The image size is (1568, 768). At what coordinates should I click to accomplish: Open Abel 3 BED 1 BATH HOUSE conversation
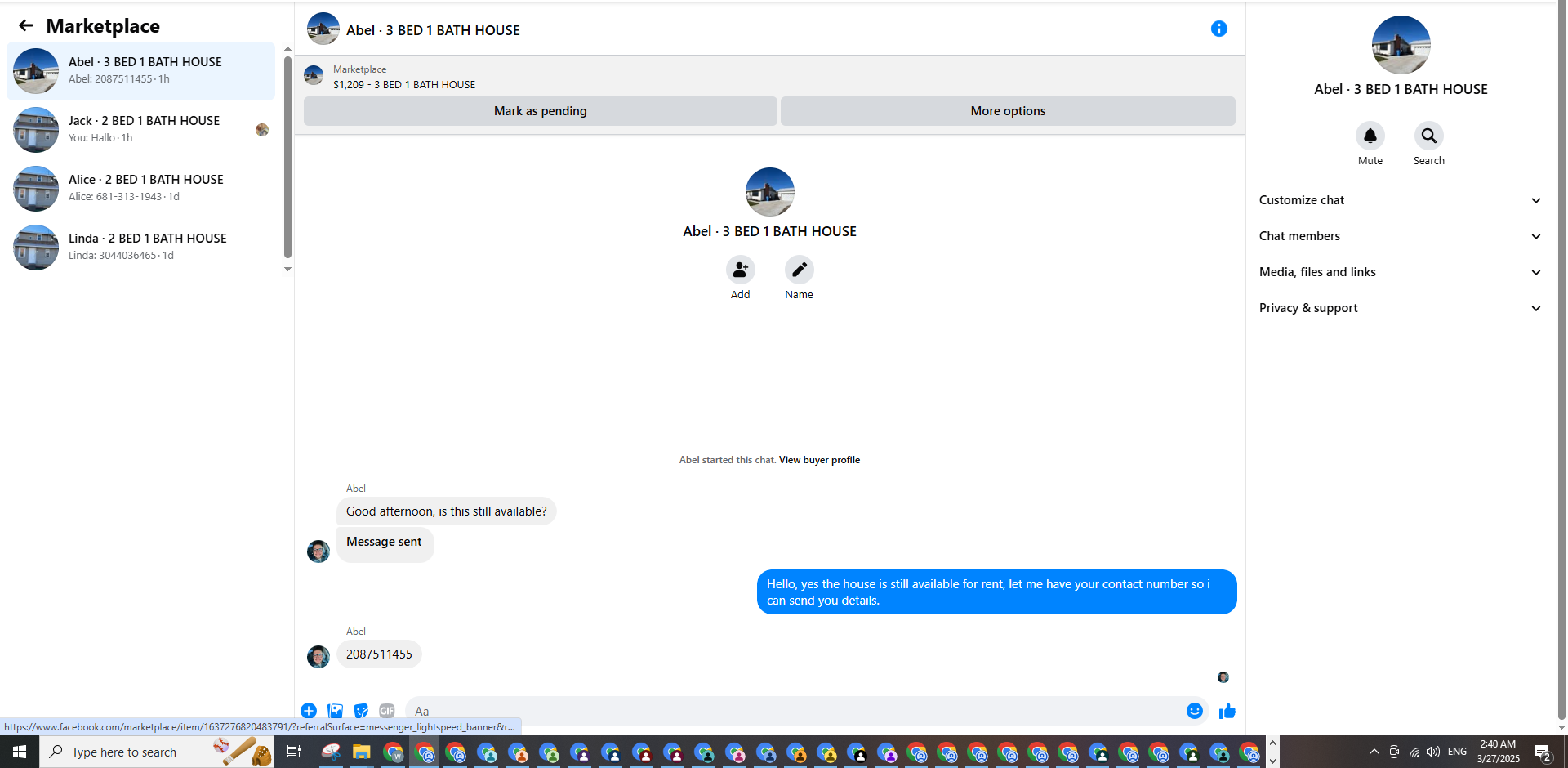141,71
